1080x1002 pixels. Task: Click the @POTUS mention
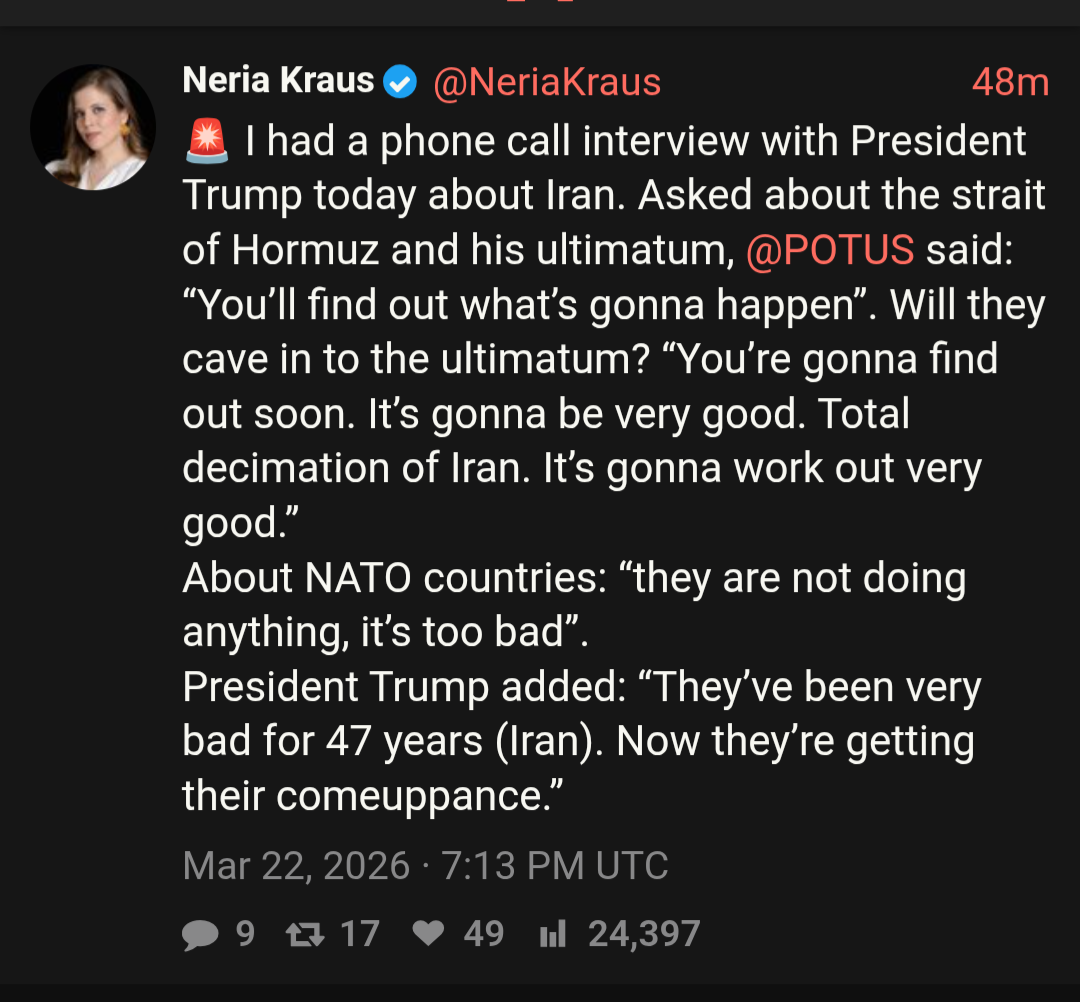click(x=830, y=250)
